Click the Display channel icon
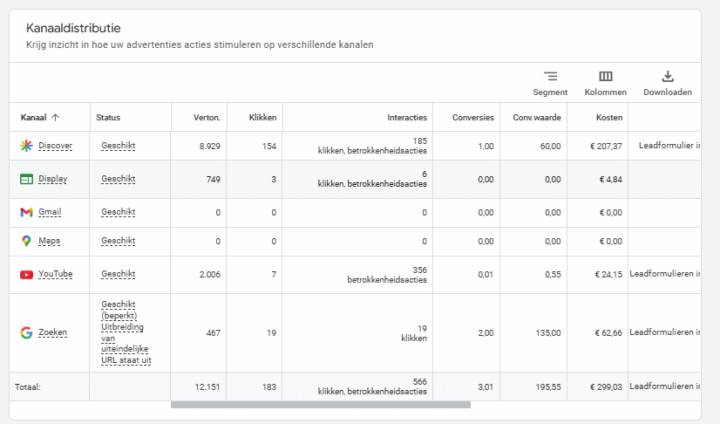Screen dimensions: 720x424 pyautogui.click(x=27, y=179)
